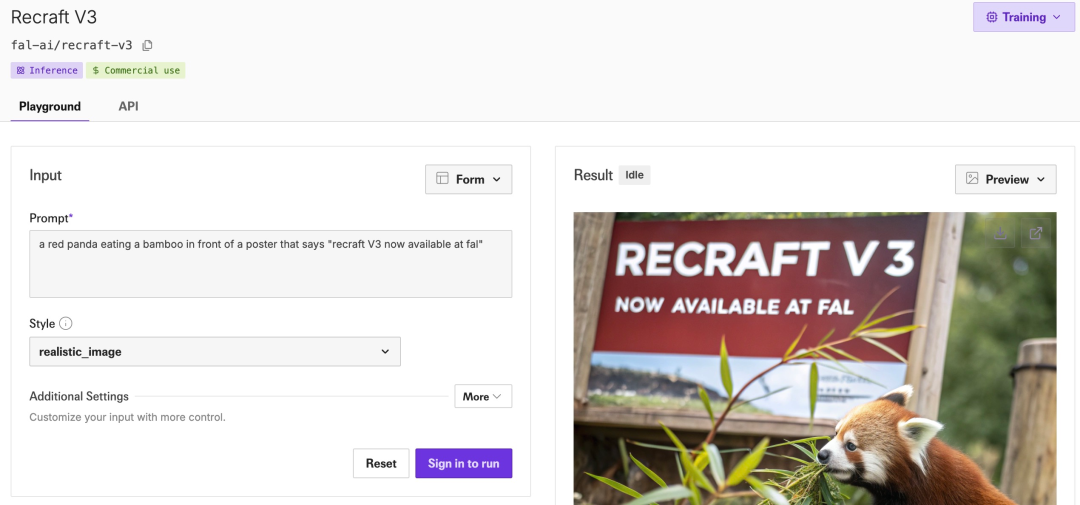
Task: Click the Style info icon
Action: point(66,324)
